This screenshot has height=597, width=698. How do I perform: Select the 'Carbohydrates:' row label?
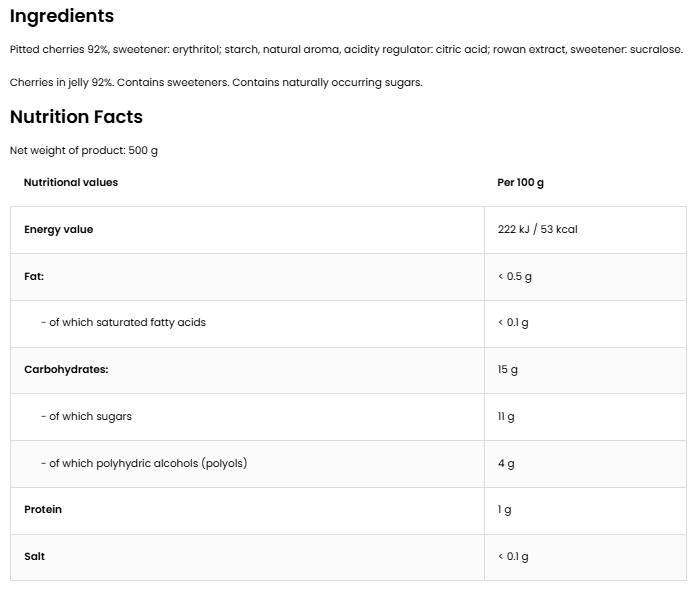66,370
